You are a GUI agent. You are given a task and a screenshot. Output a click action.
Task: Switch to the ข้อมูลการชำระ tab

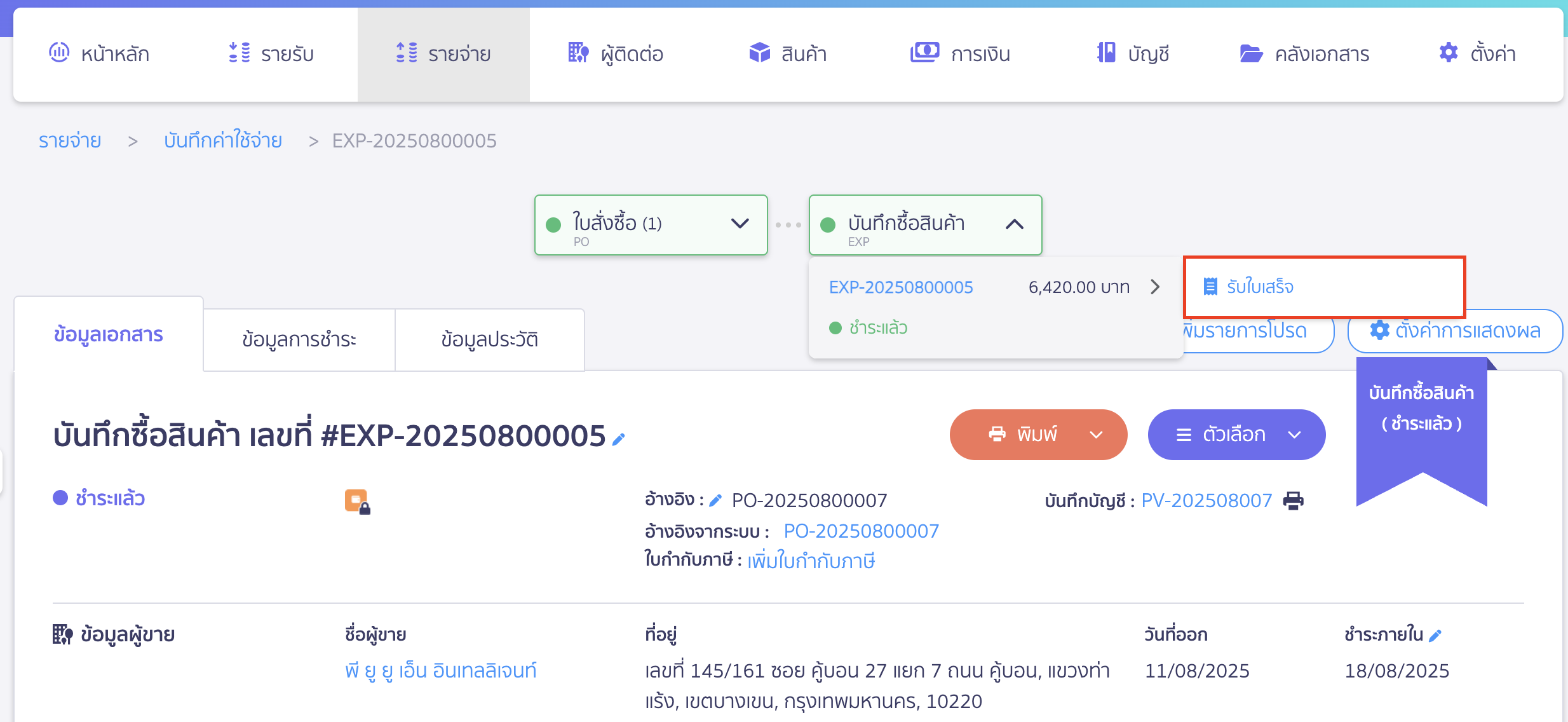[299, 339]
